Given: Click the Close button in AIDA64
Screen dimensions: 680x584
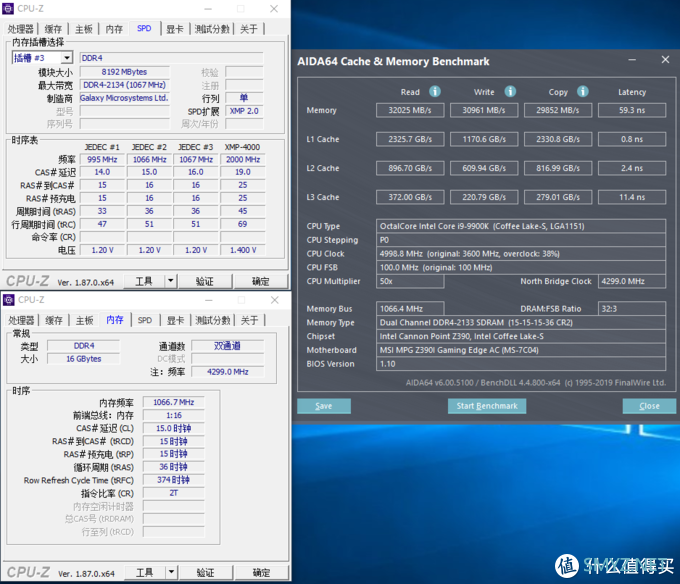Looking at the screenshot, I should pos(649,406).
